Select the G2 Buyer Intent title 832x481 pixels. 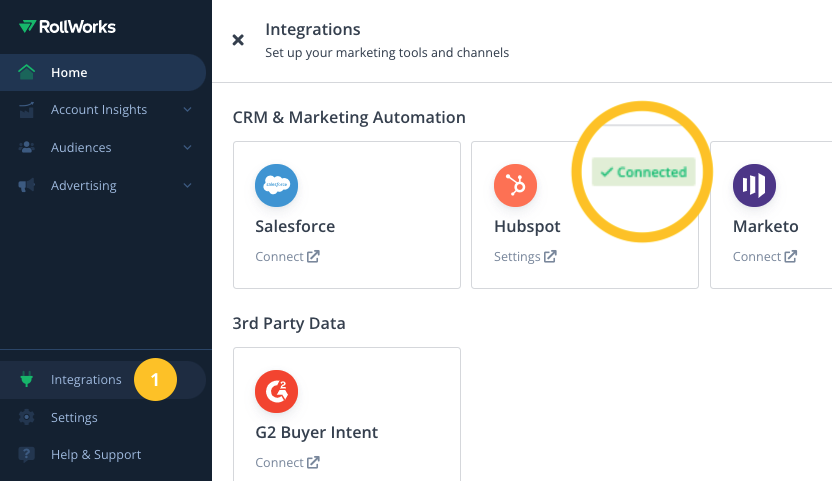[x=317, y=433]
